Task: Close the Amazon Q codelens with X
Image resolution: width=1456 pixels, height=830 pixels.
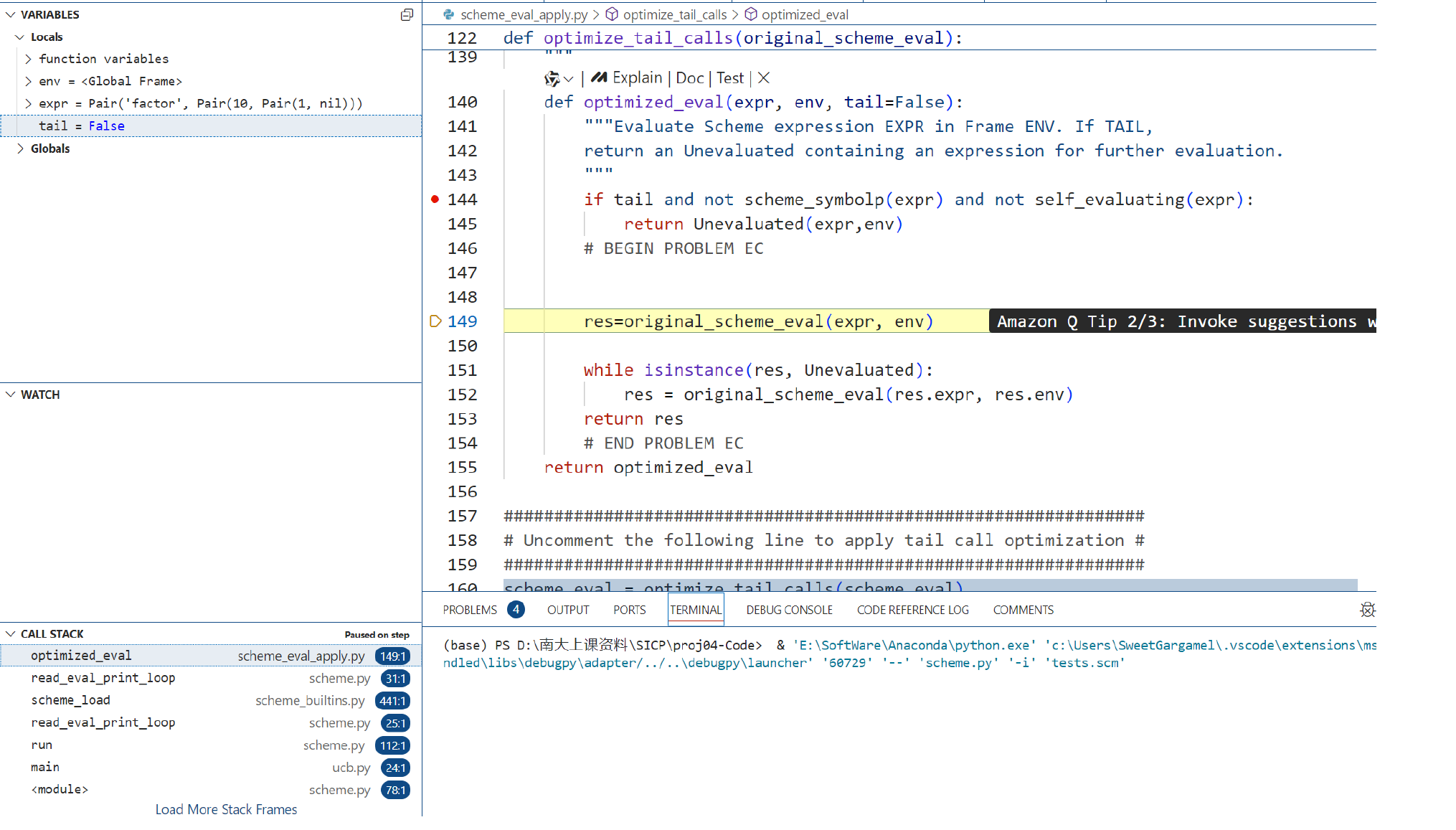Action: pyautogui.click(x=764, y=78)
